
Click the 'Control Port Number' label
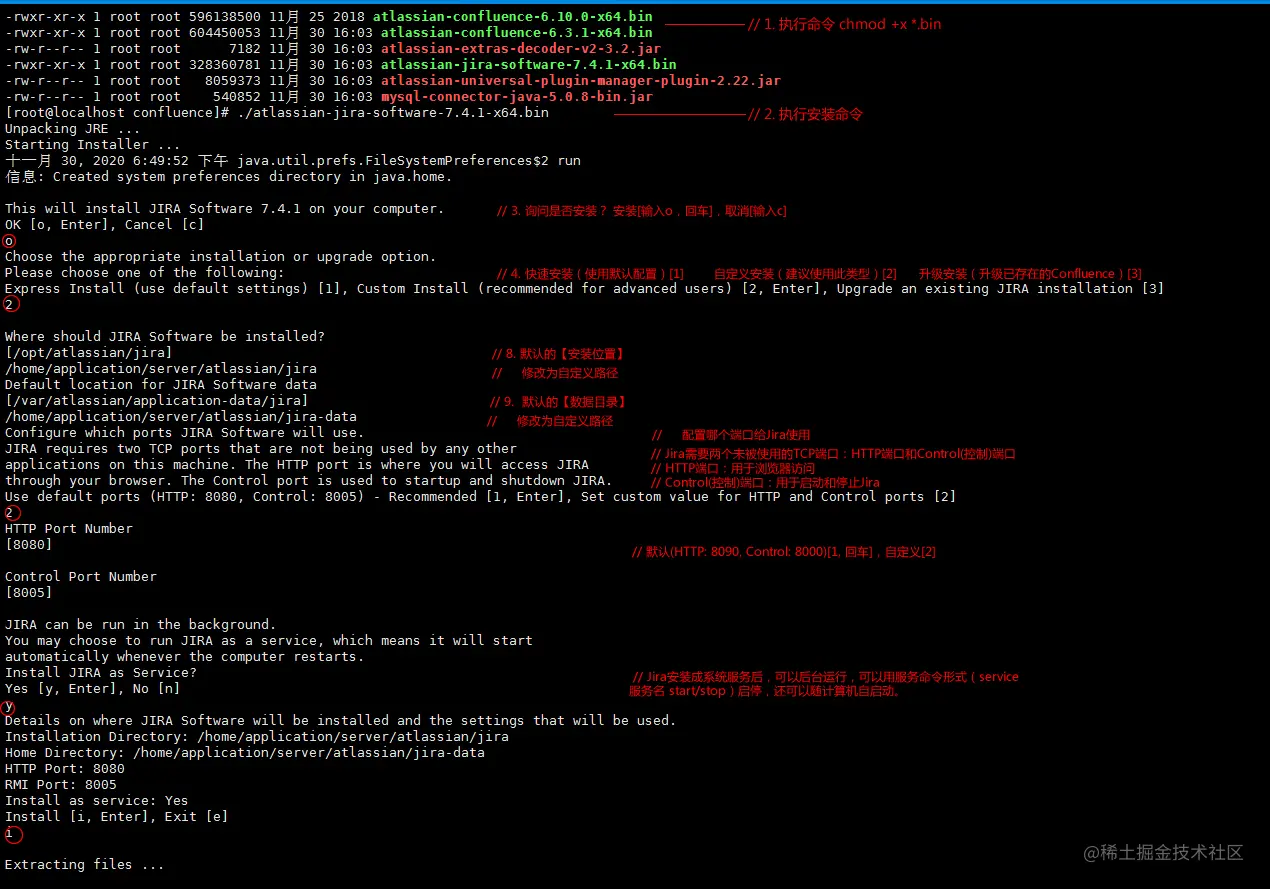click(x=80, y=577)
